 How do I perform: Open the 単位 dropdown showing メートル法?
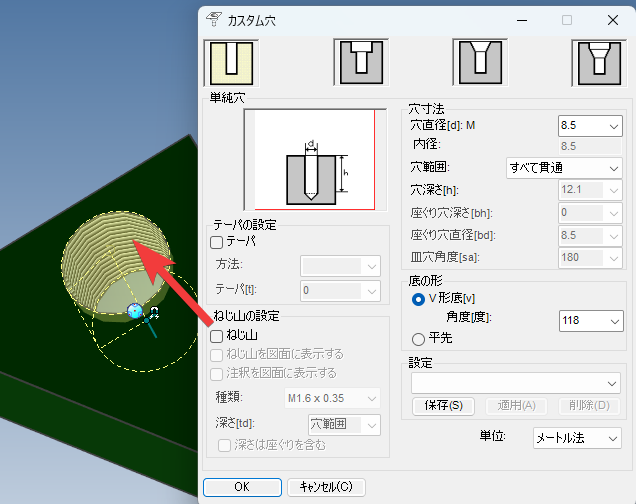(577, 438)
